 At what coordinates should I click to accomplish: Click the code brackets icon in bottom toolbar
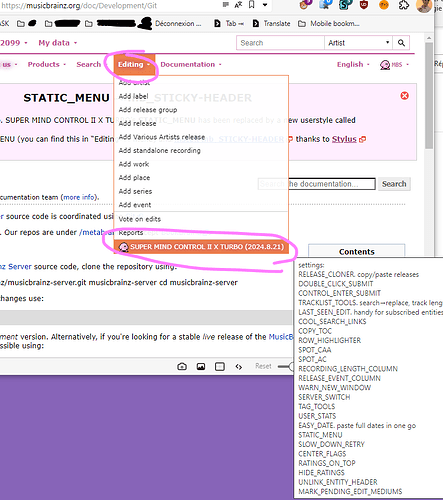tap(239, 367)
